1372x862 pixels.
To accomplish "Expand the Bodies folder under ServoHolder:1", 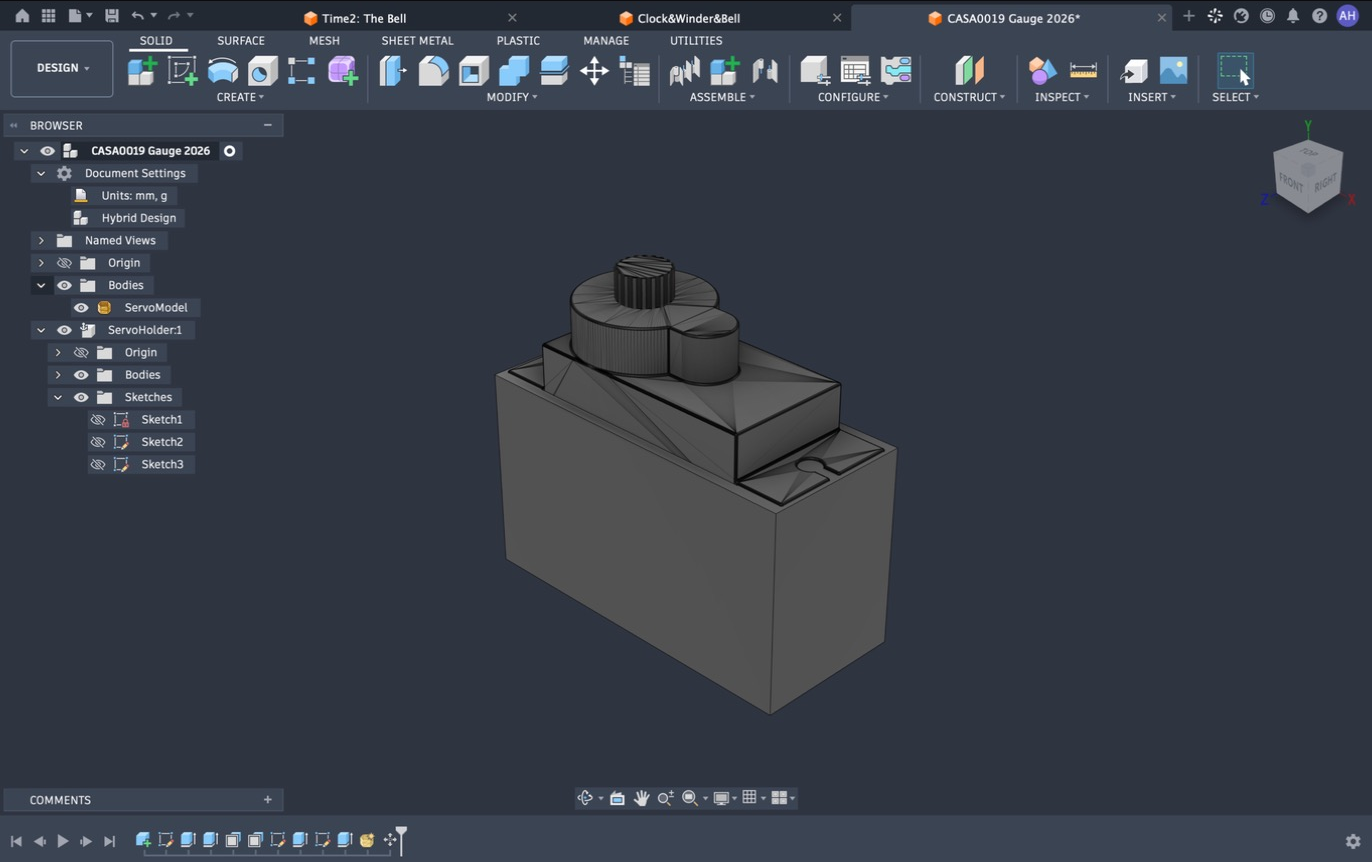I will (x=58, y=375).
